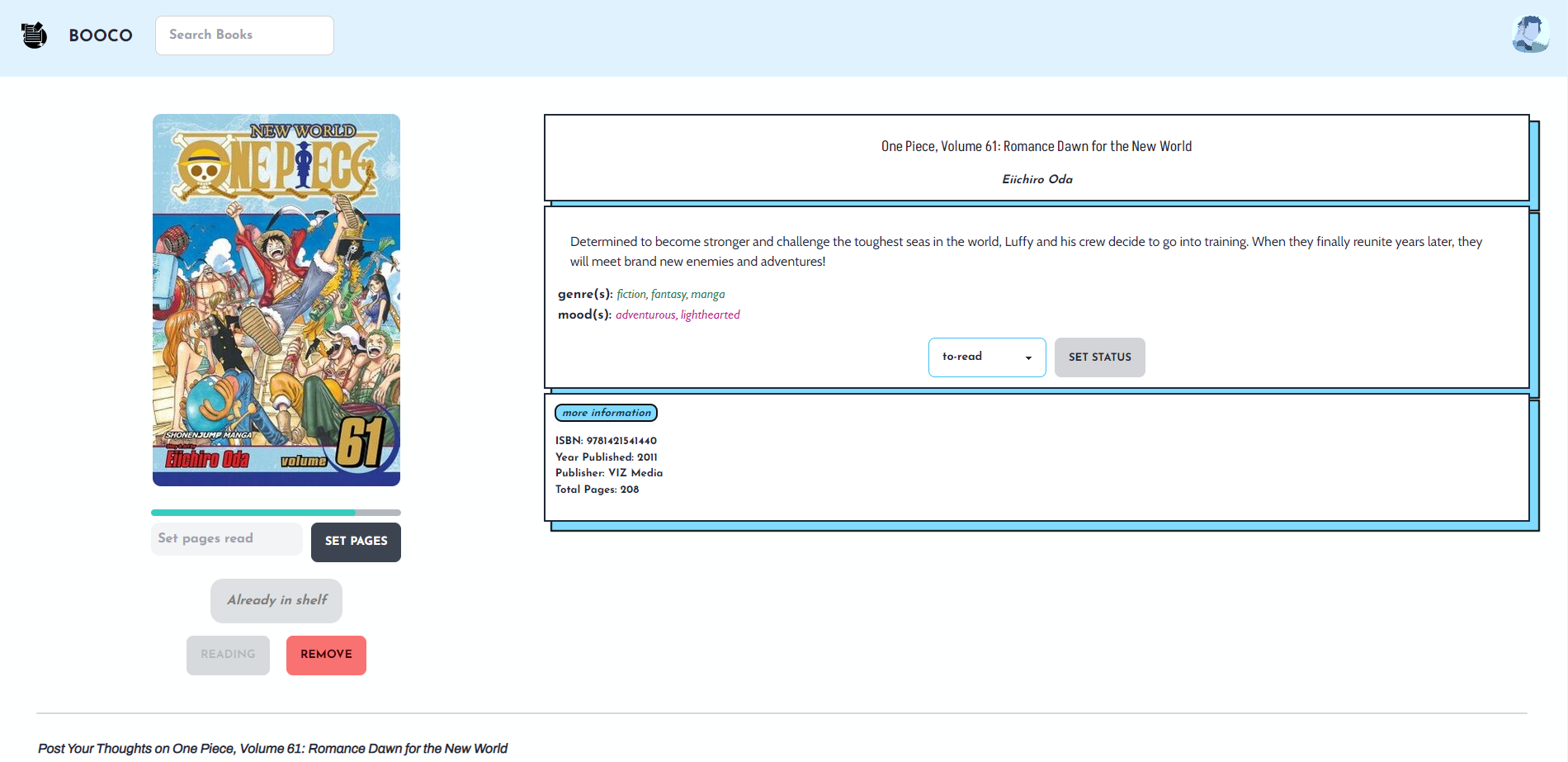Click the SET STATUS button

[x=1099, y=357]
